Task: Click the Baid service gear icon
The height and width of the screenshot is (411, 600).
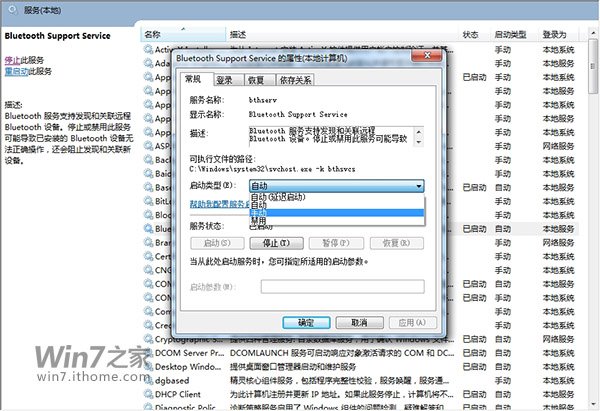Action: [x=148, y=173]
